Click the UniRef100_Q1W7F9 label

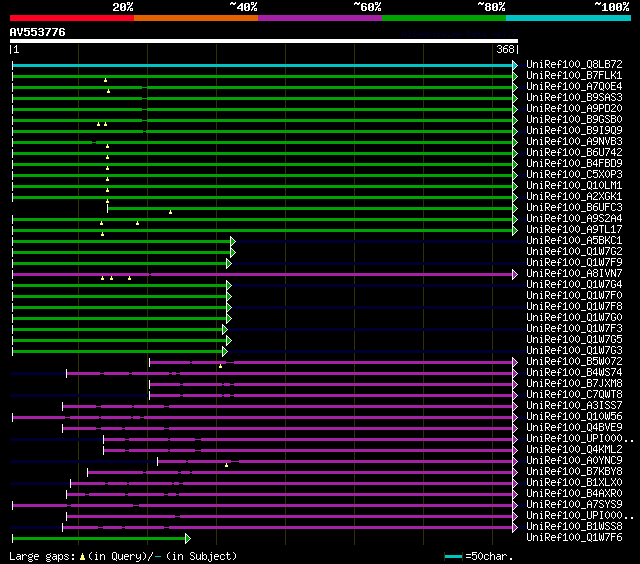[574, 263]
